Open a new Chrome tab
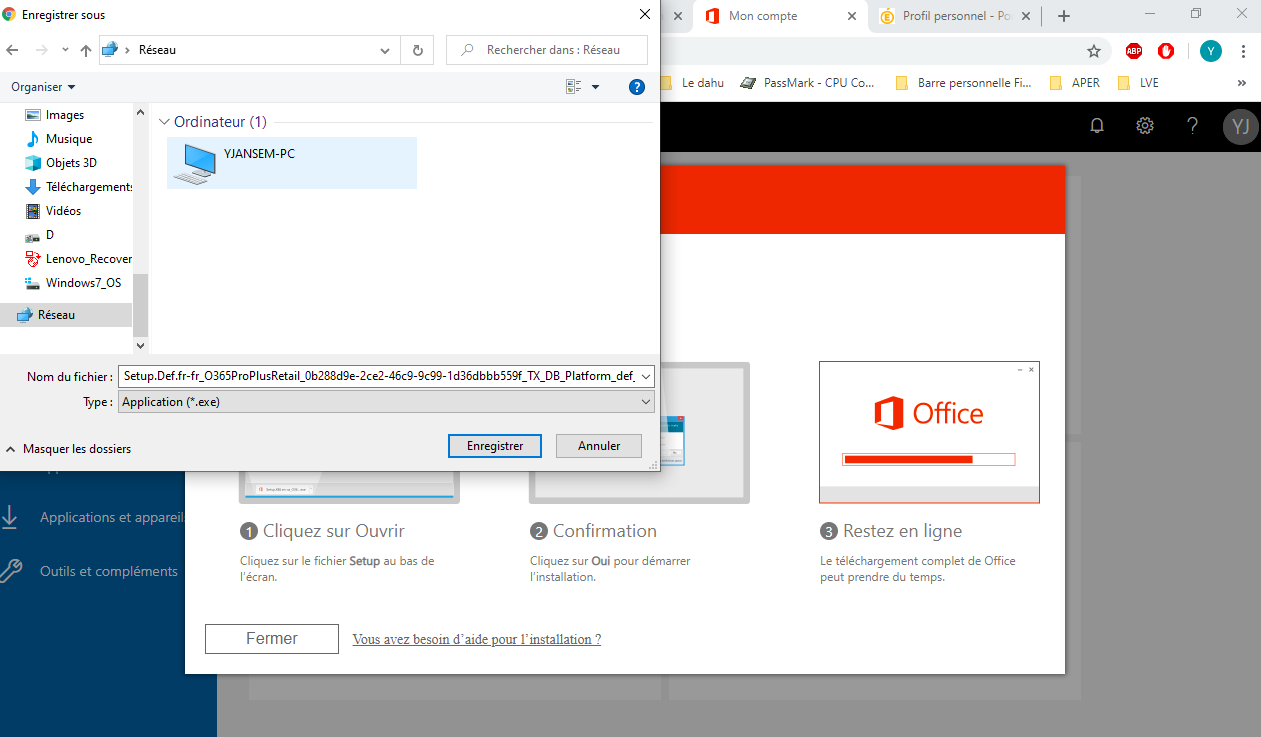This screenshot has height=737, width=1261. [1064, 16]
